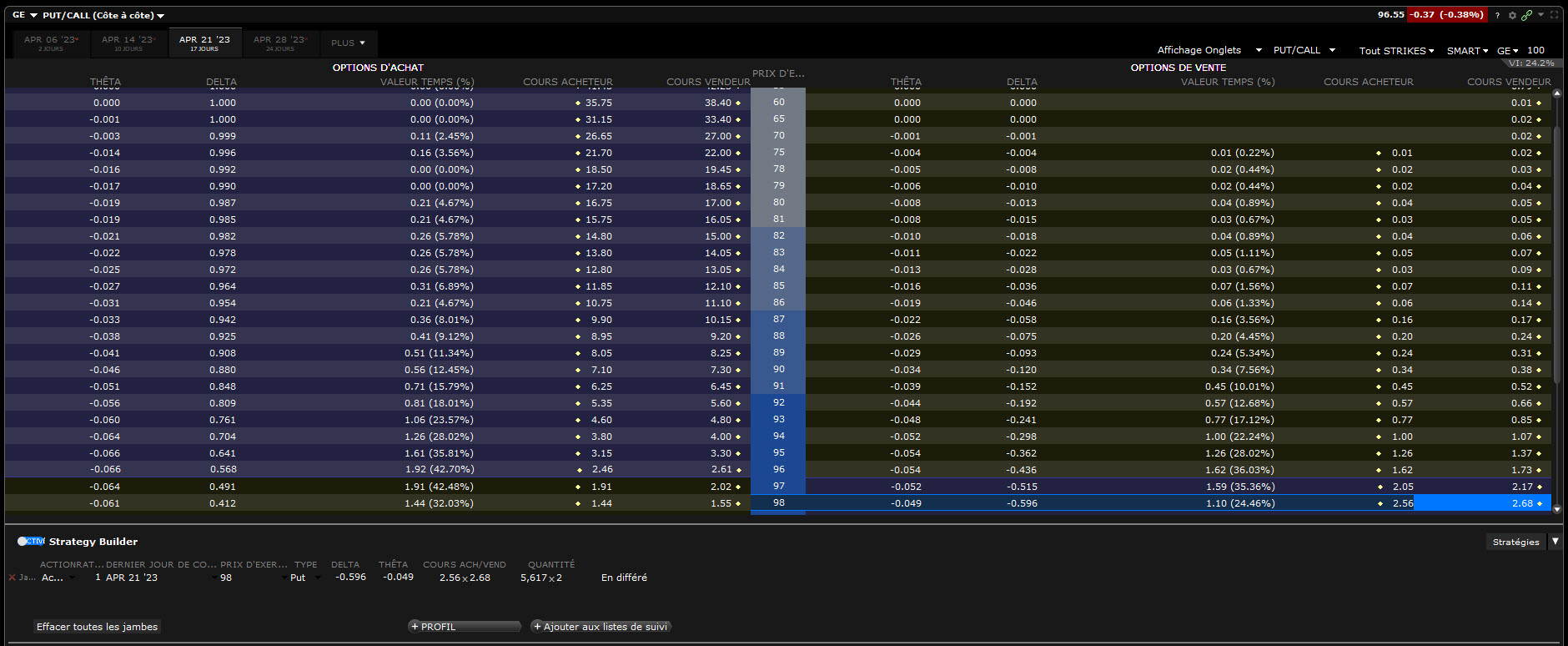Click the put ask 1.37 at strike 95

pos(1522,453)
